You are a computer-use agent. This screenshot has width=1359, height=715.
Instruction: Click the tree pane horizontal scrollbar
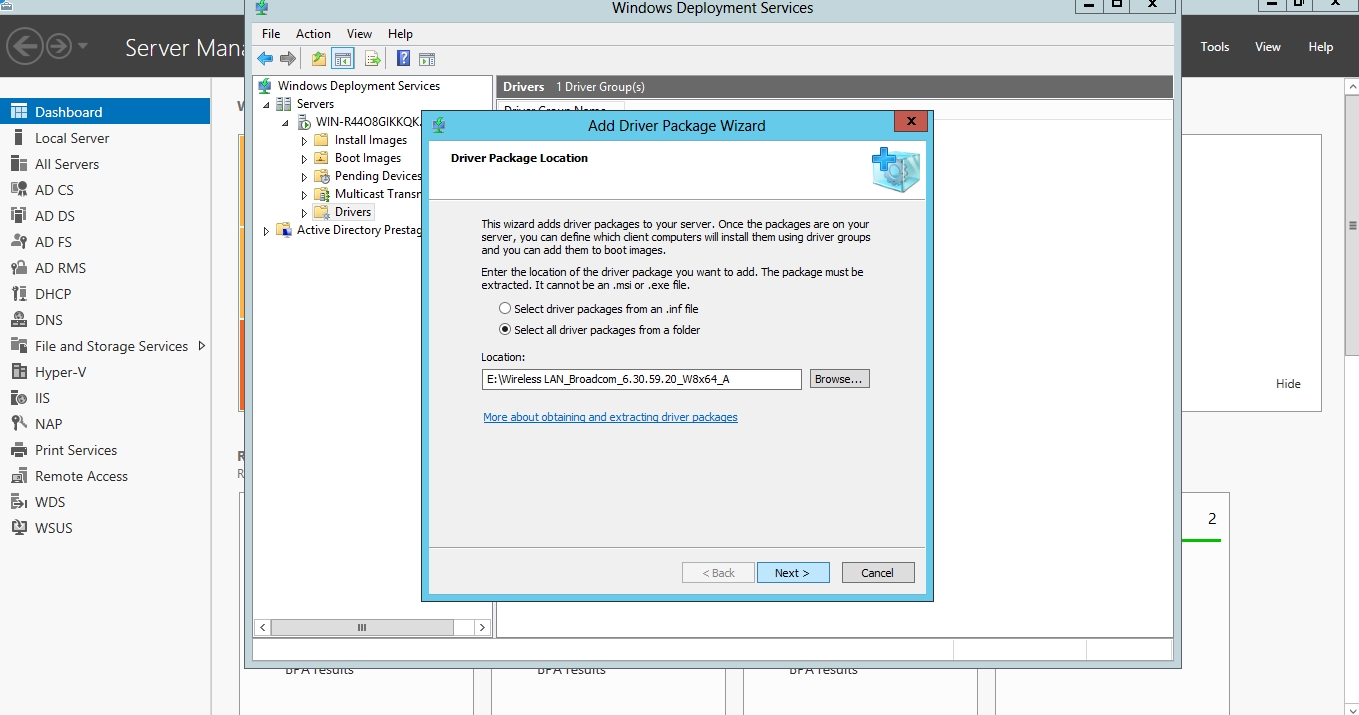tap(361, 627)
